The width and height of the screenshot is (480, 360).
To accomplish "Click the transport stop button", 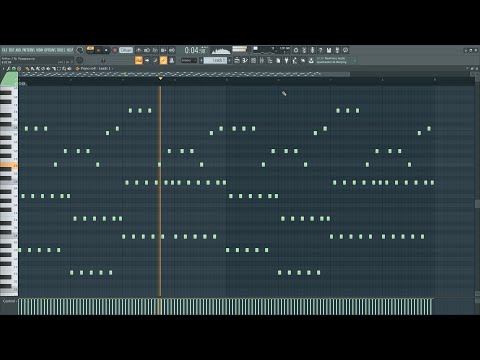I will pyautogui.click(x=106, y=50).
